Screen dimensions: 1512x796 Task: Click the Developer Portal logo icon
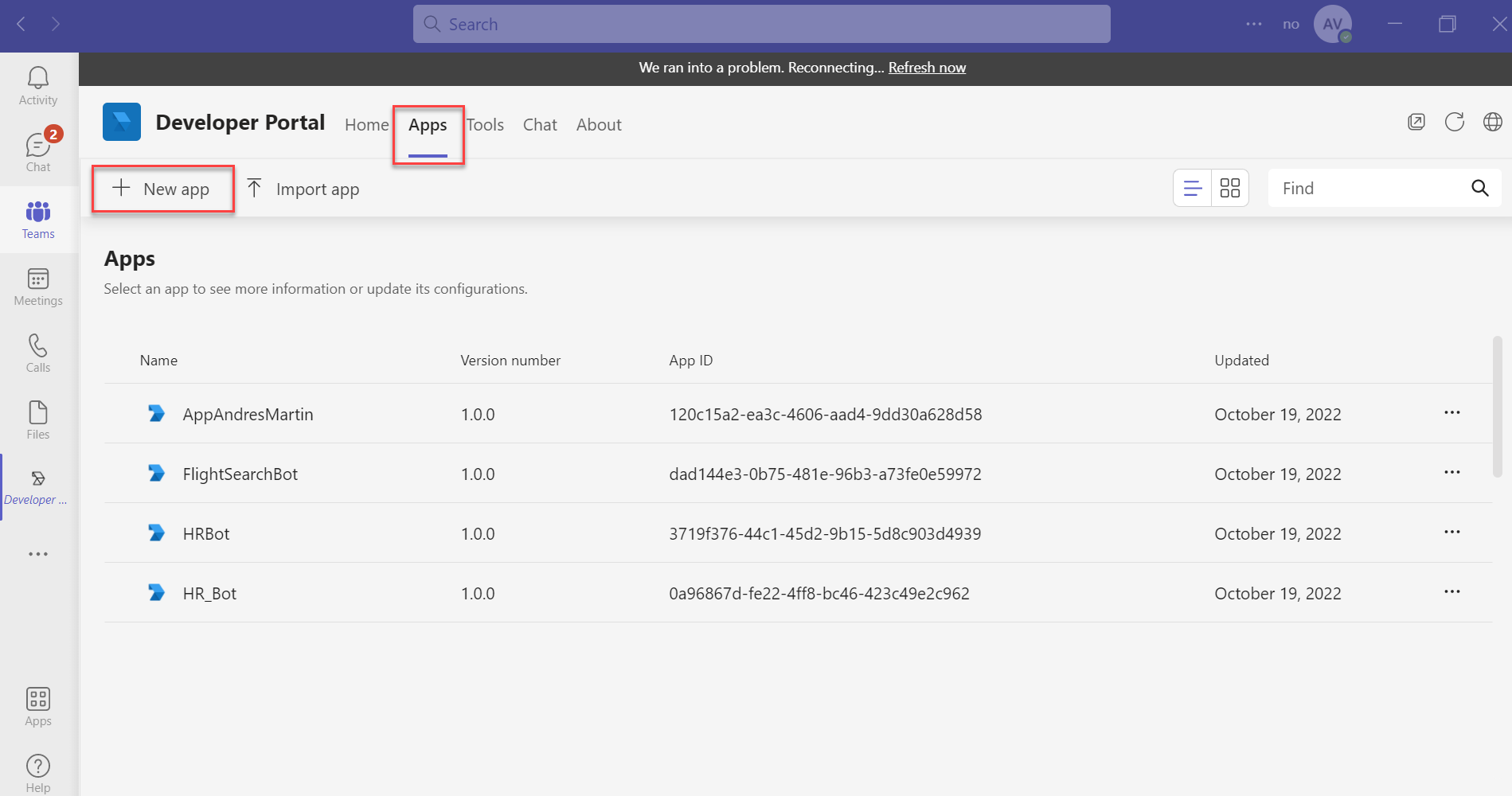click(122, 122)
